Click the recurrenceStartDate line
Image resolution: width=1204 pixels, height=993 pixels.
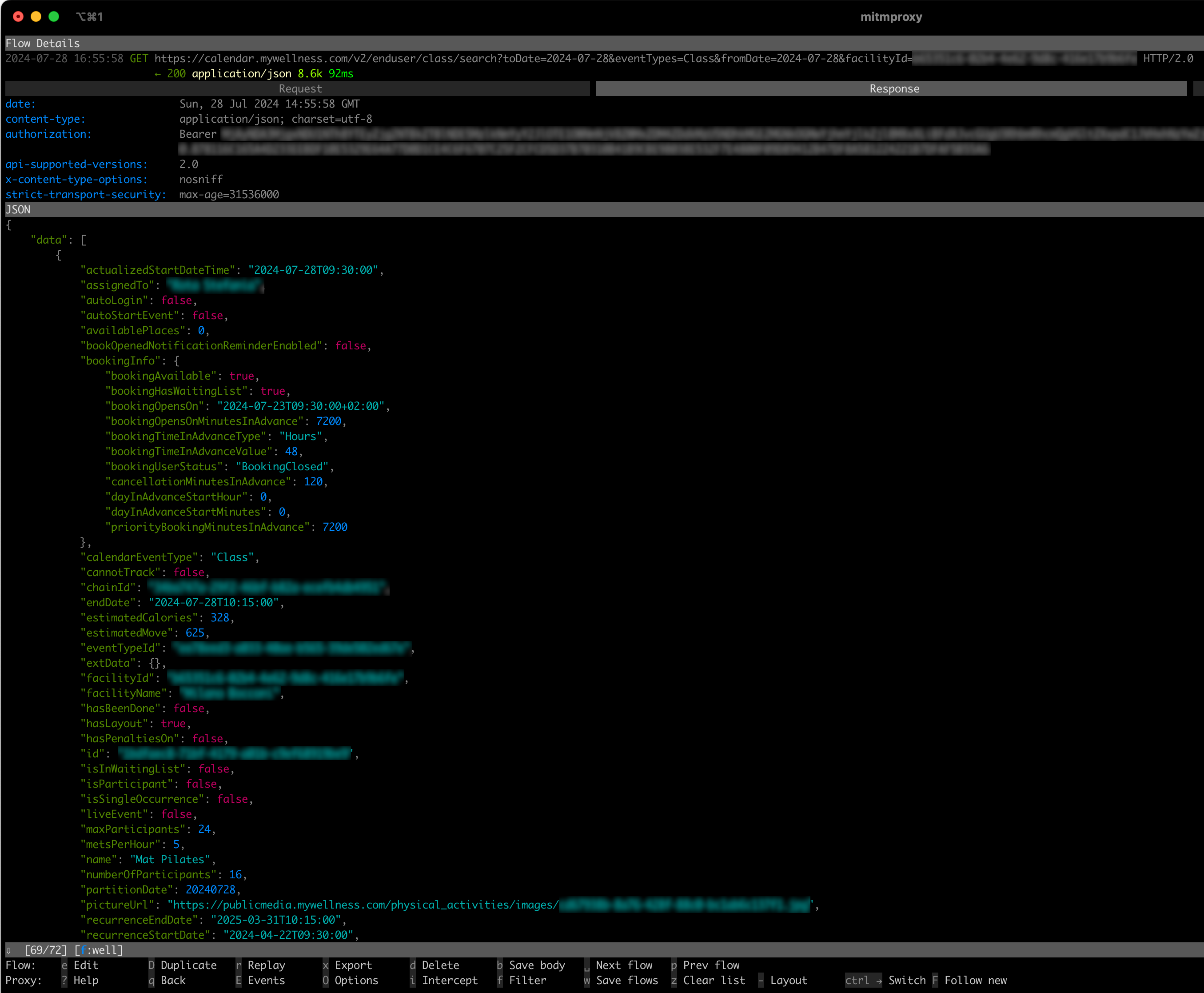pos(219,935)
